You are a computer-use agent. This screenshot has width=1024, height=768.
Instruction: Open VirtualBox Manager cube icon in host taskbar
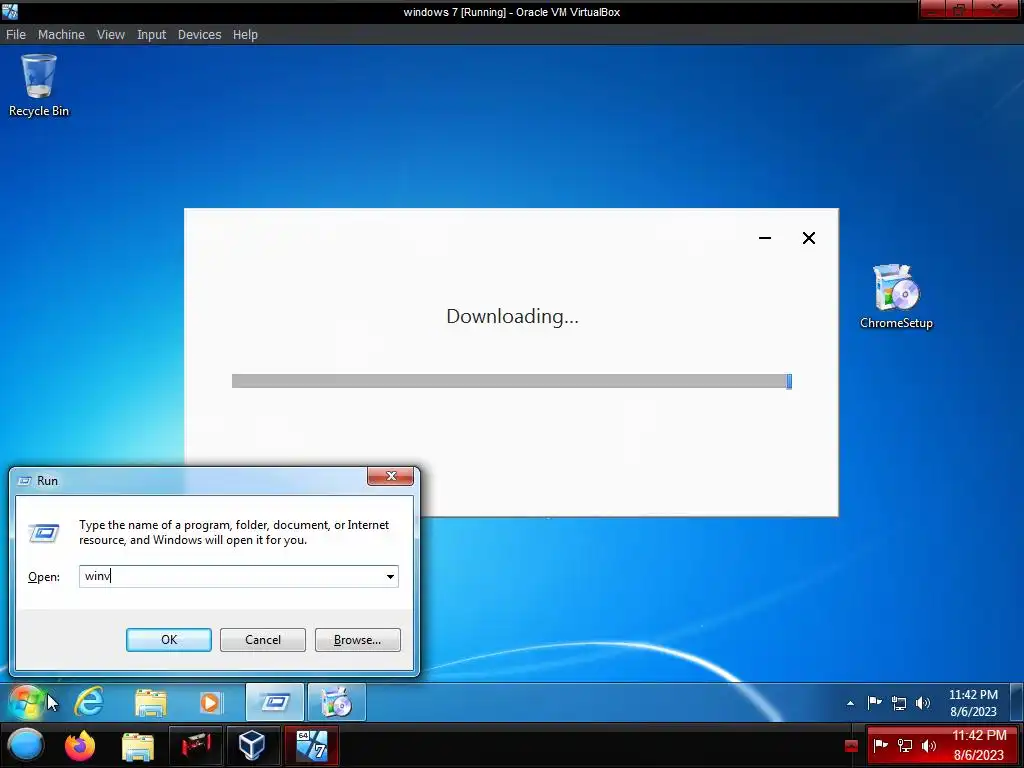coord(251,745)
